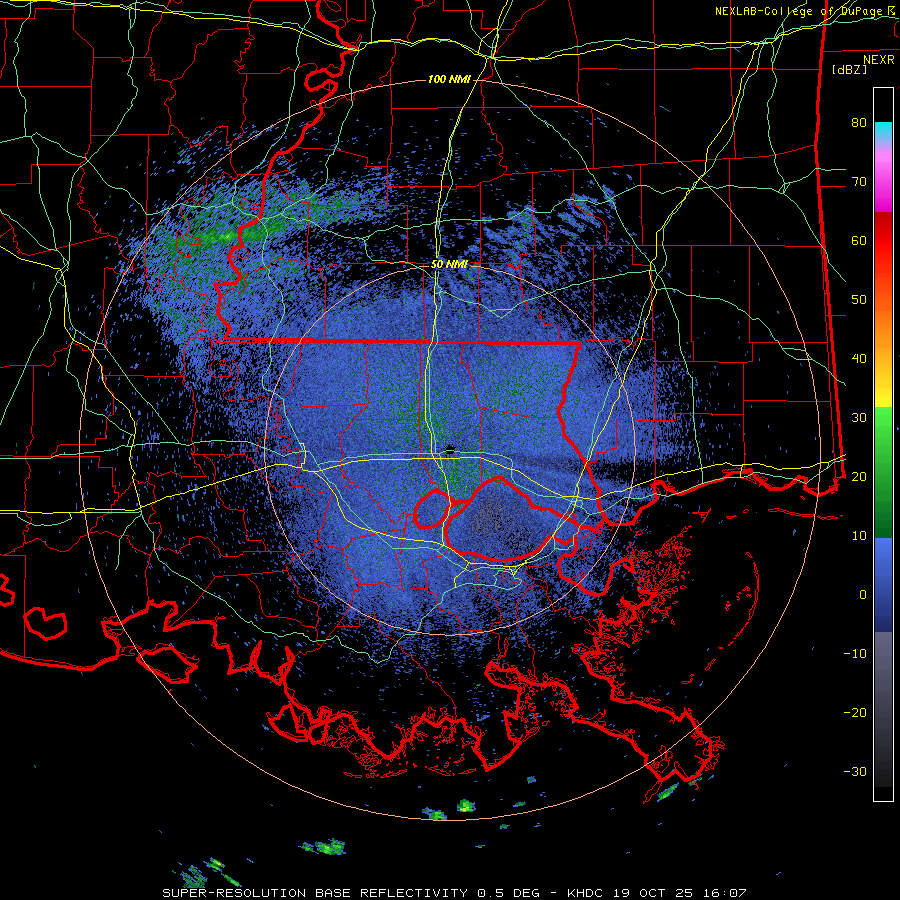
Task: Click the 30 value on the dBZ scale
Action: [x=859, y=418]
